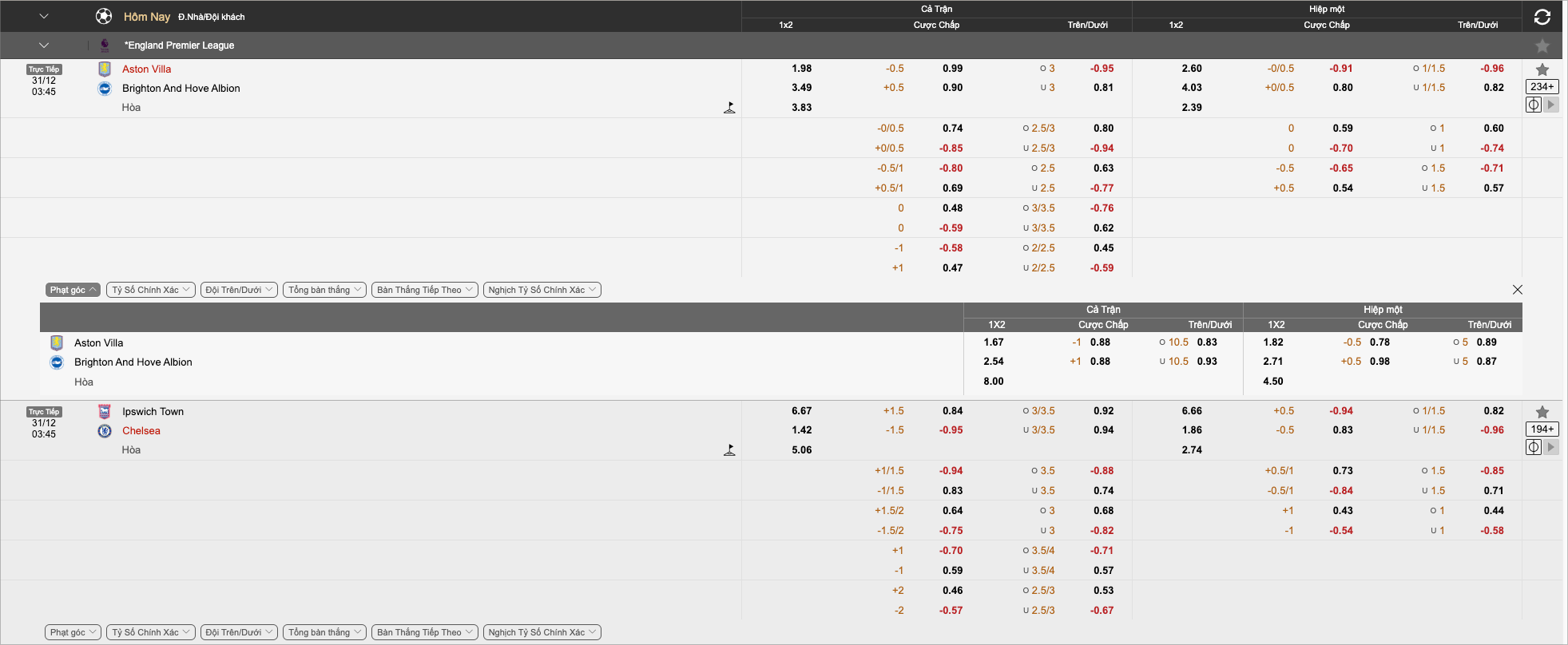Bet on Chelsea win at 1.42

point(801,430)
